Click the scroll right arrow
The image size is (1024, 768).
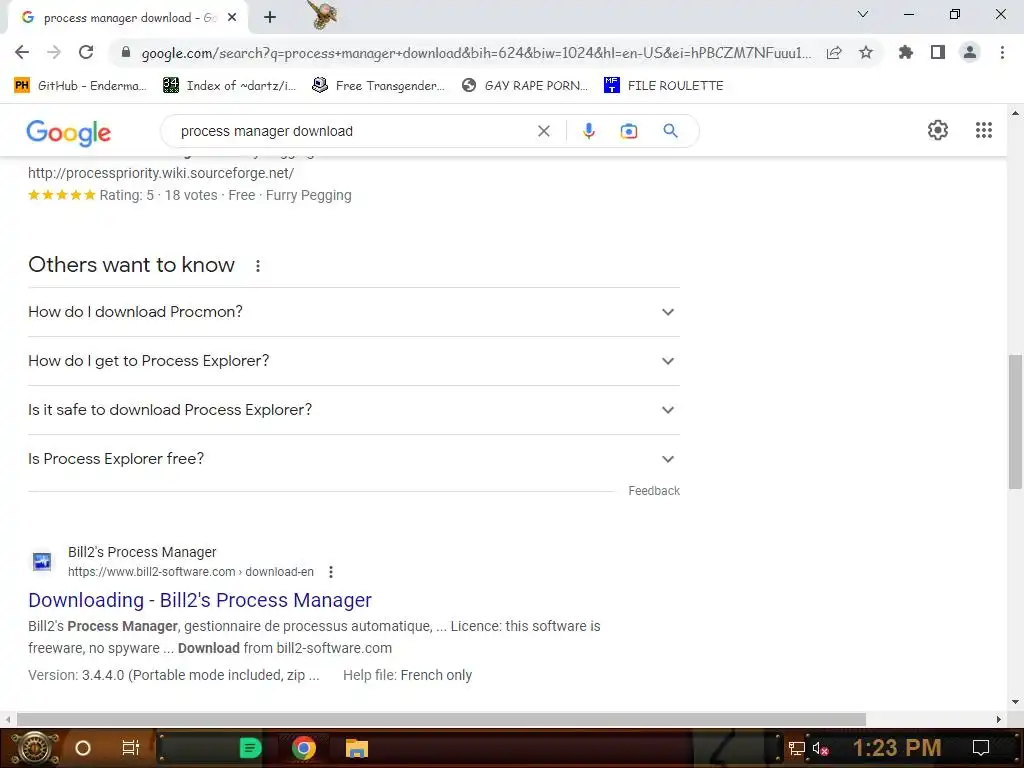pos(999,719)
